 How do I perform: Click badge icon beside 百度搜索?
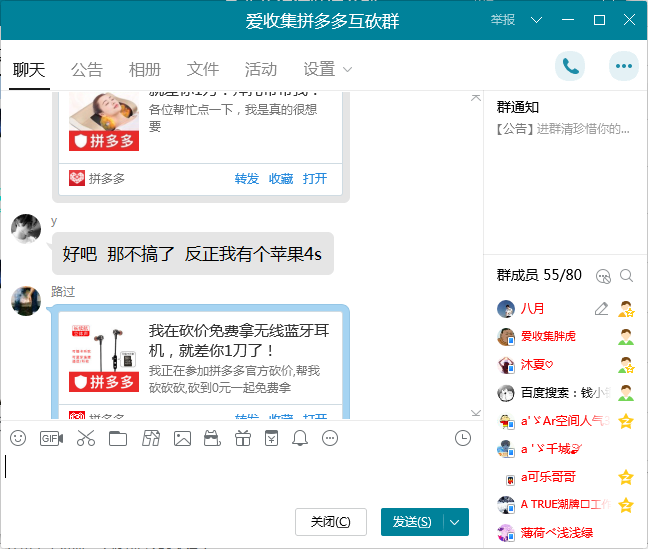coord(626,393)
